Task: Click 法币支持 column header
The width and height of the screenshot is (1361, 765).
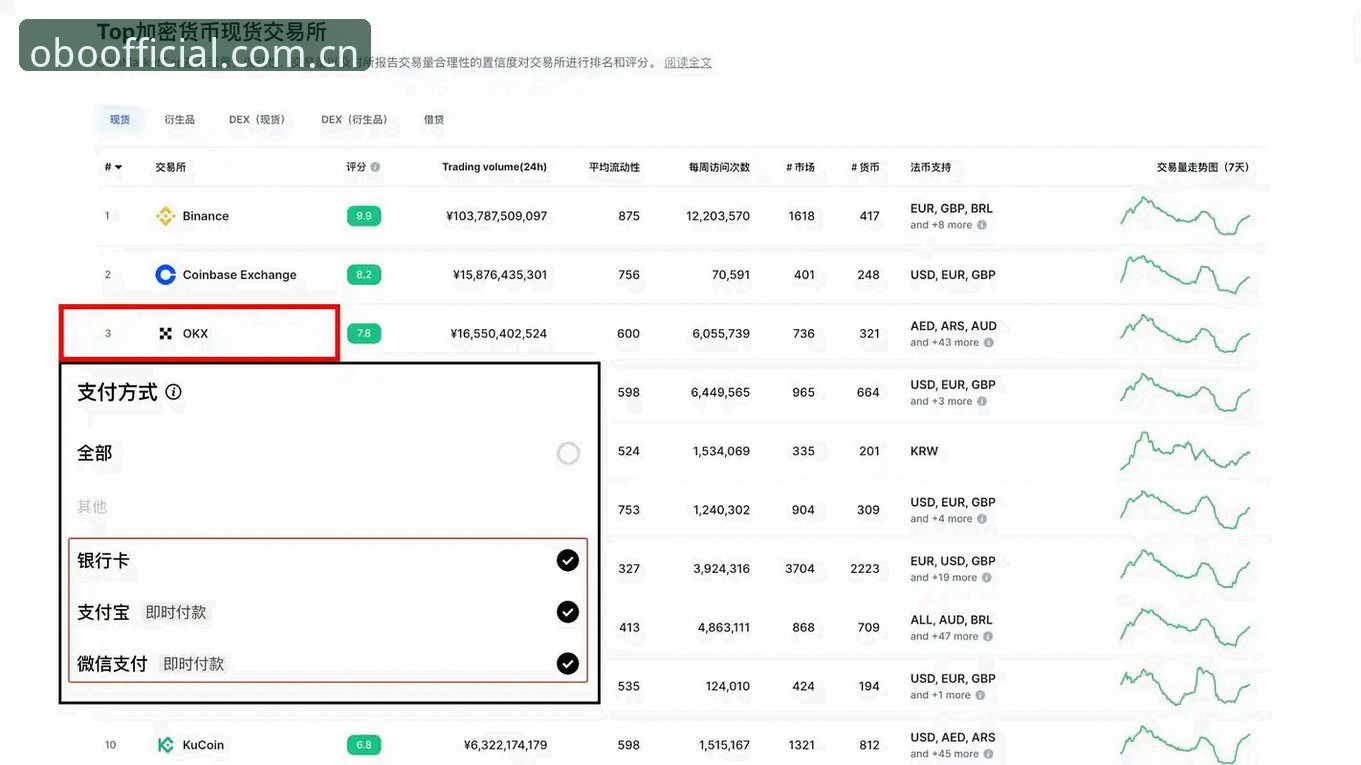Action: [931, 167]
